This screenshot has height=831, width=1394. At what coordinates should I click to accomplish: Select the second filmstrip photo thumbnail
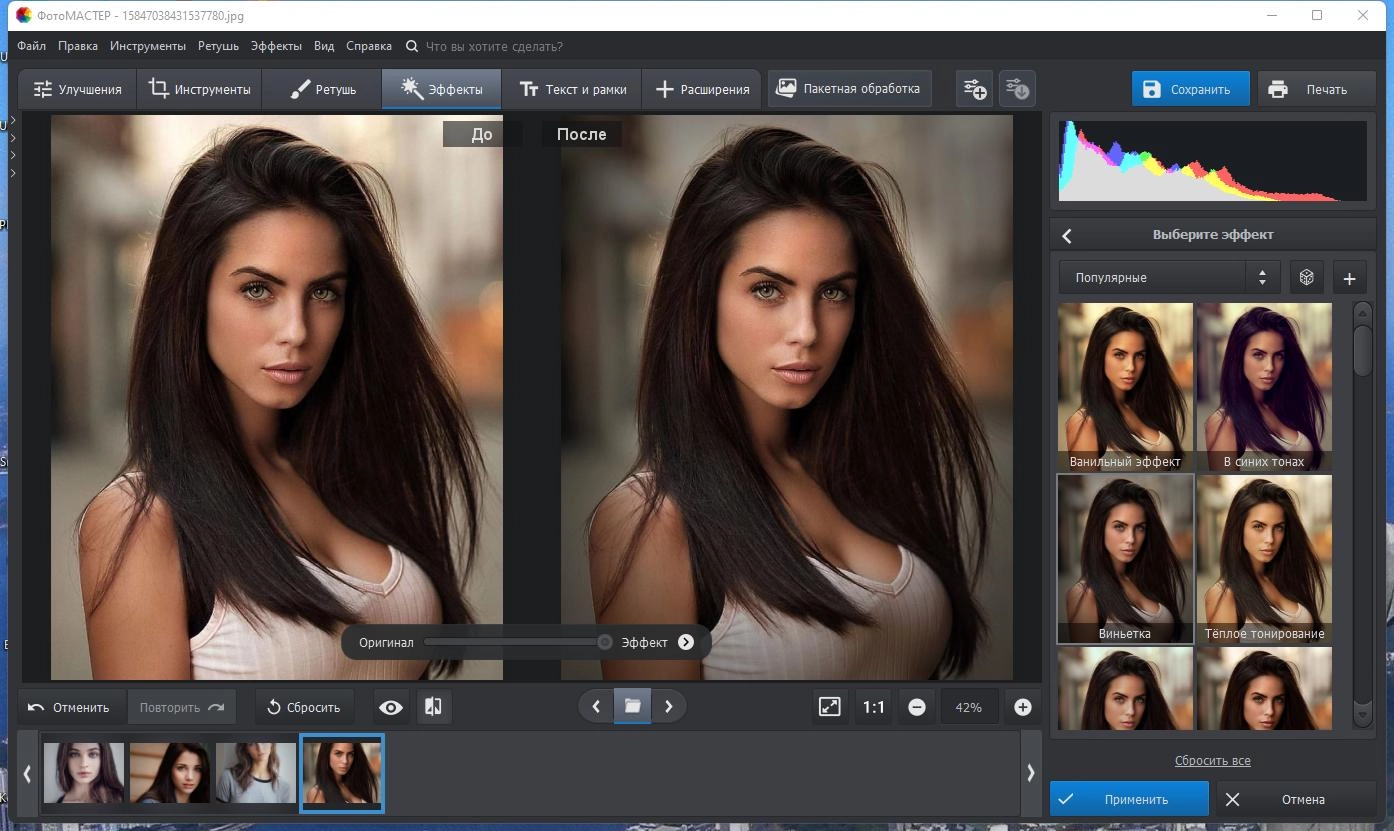[169, 773]
